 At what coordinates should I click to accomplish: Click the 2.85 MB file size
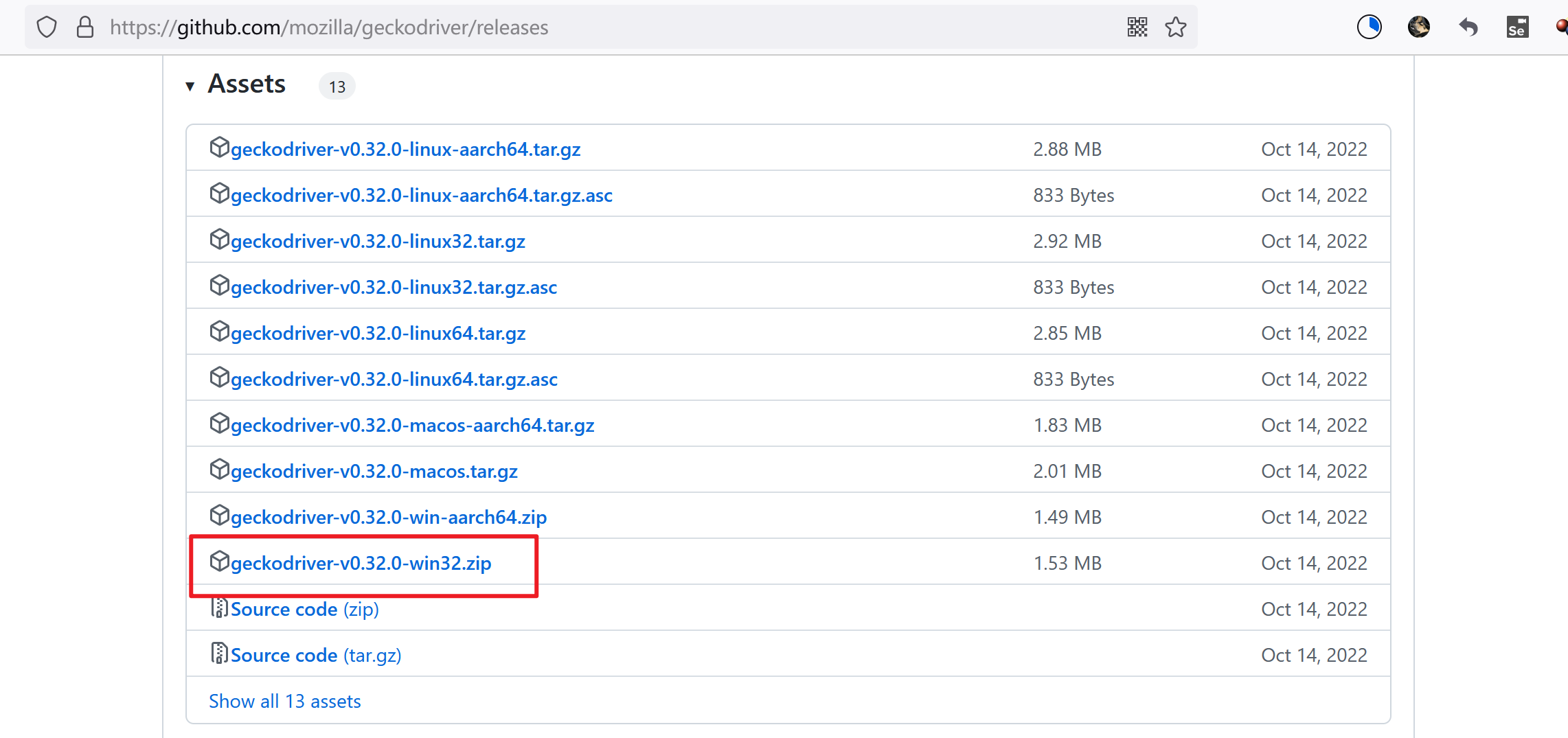coord(1067,333)
